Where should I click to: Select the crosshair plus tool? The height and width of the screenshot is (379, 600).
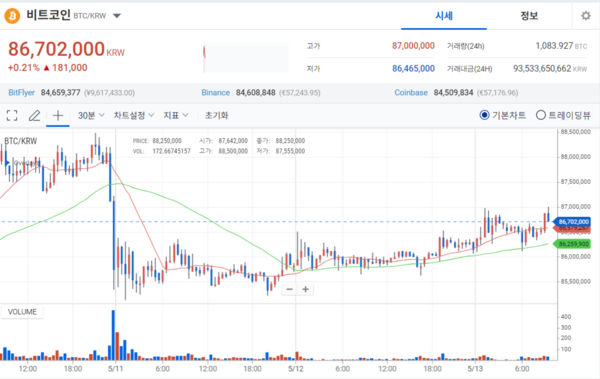pyautogui.click(x=58, y=115)
